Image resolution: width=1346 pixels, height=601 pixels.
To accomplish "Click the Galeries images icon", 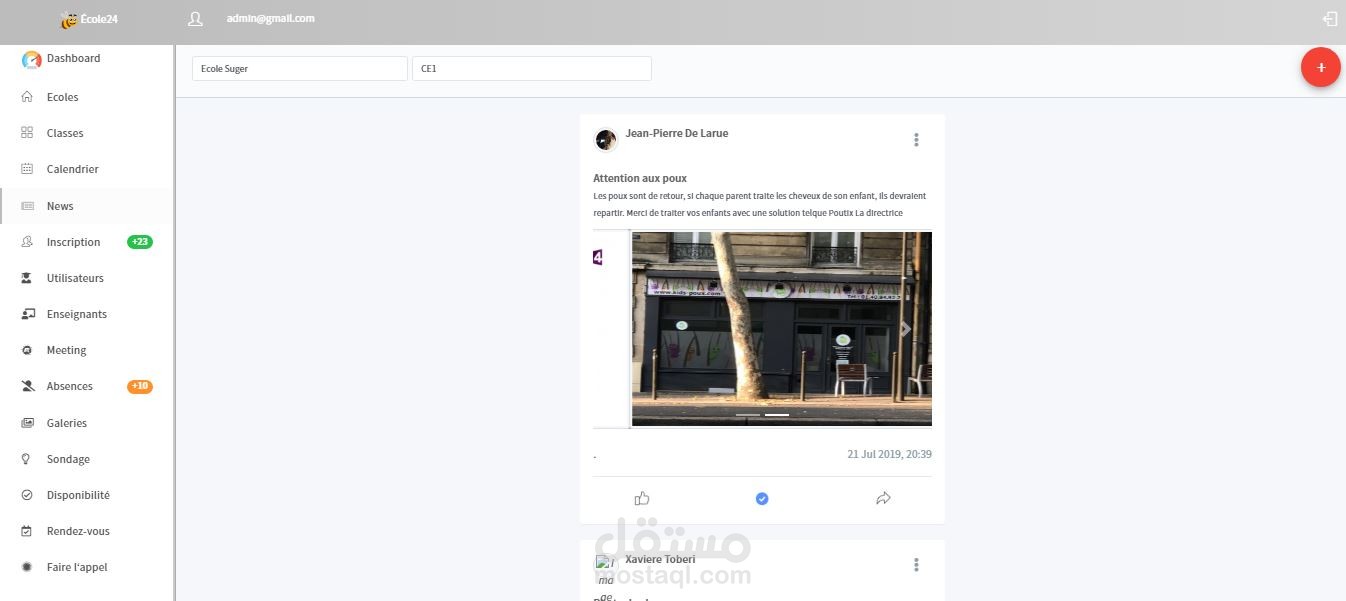I will coord(27,423).
